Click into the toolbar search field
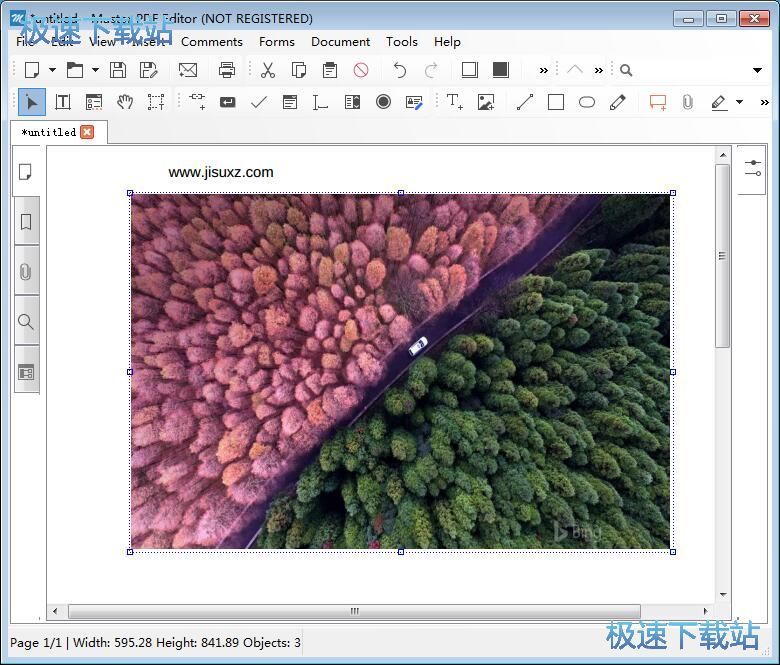Viewport: 780px width, 665px height. (x=689, y=70)
